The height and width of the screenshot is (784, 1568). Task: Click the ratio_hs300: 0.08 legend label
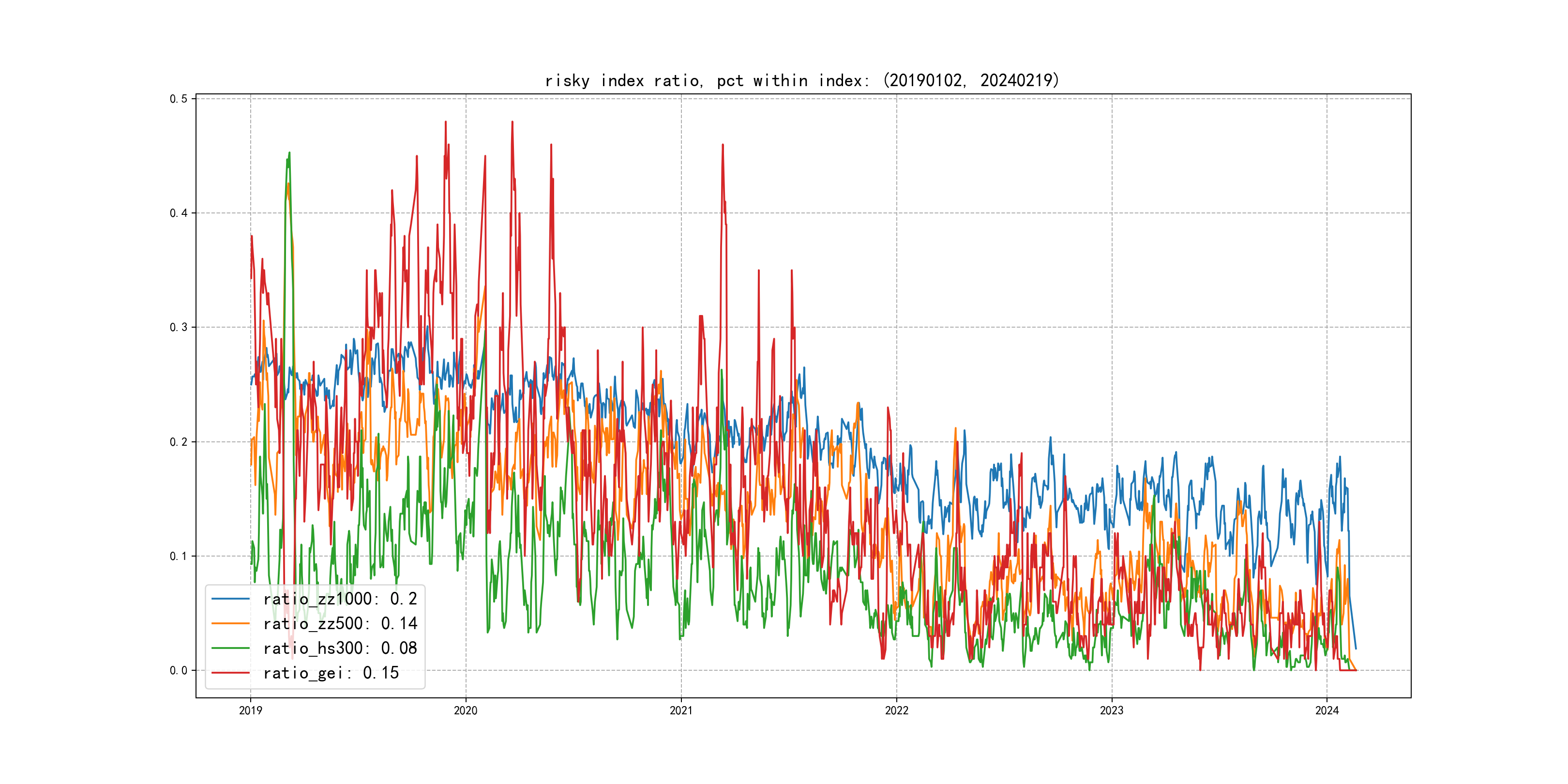(340, 648)
